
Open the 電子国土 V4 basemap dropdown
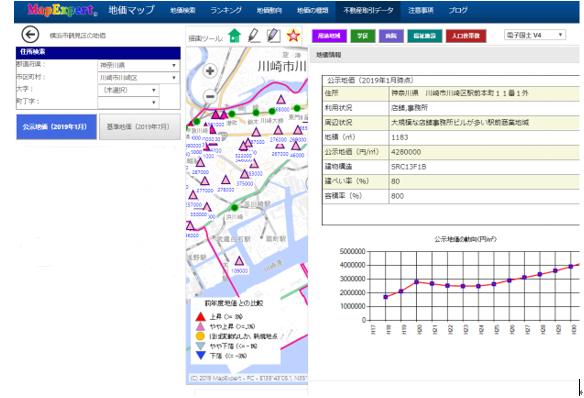(535, 35)
